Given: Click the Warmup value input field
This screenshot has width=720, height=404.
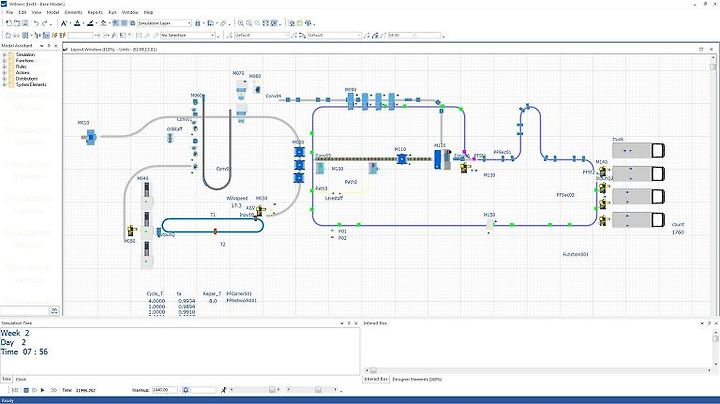Looking at the screenshot, I should click(x=164, y=390).
